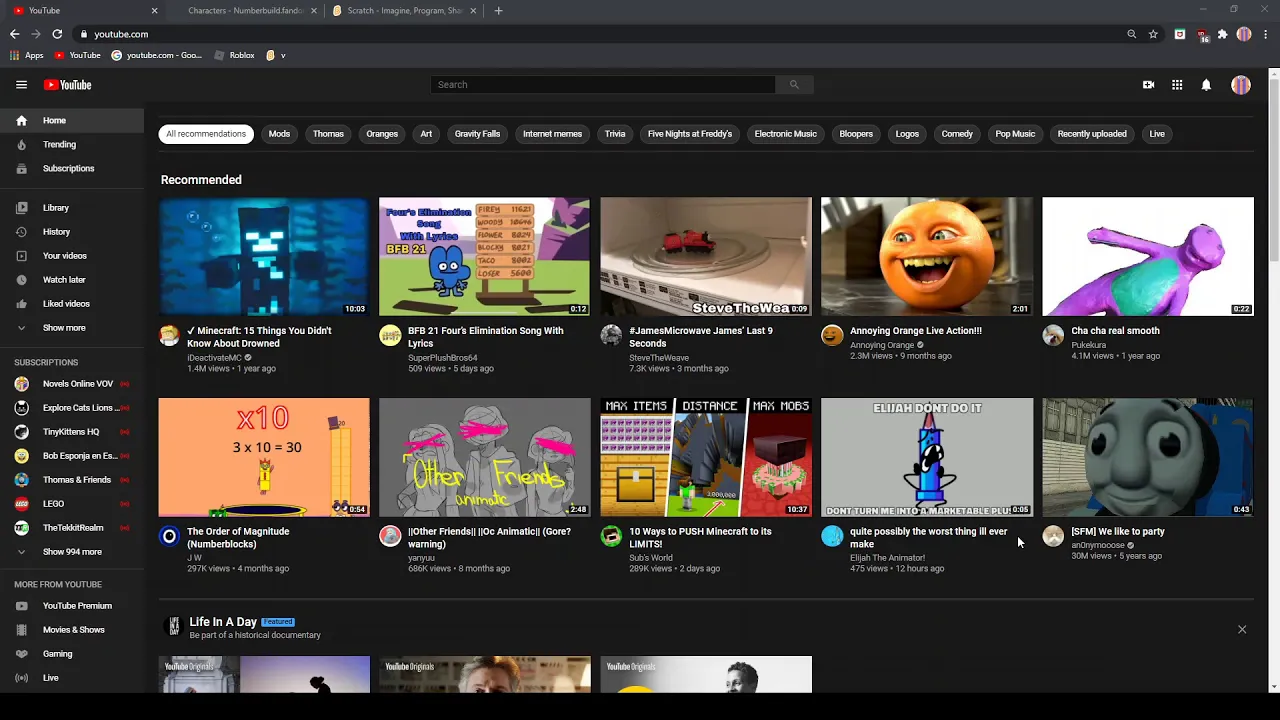Open Library in sidebar

(x=72, y=208)
